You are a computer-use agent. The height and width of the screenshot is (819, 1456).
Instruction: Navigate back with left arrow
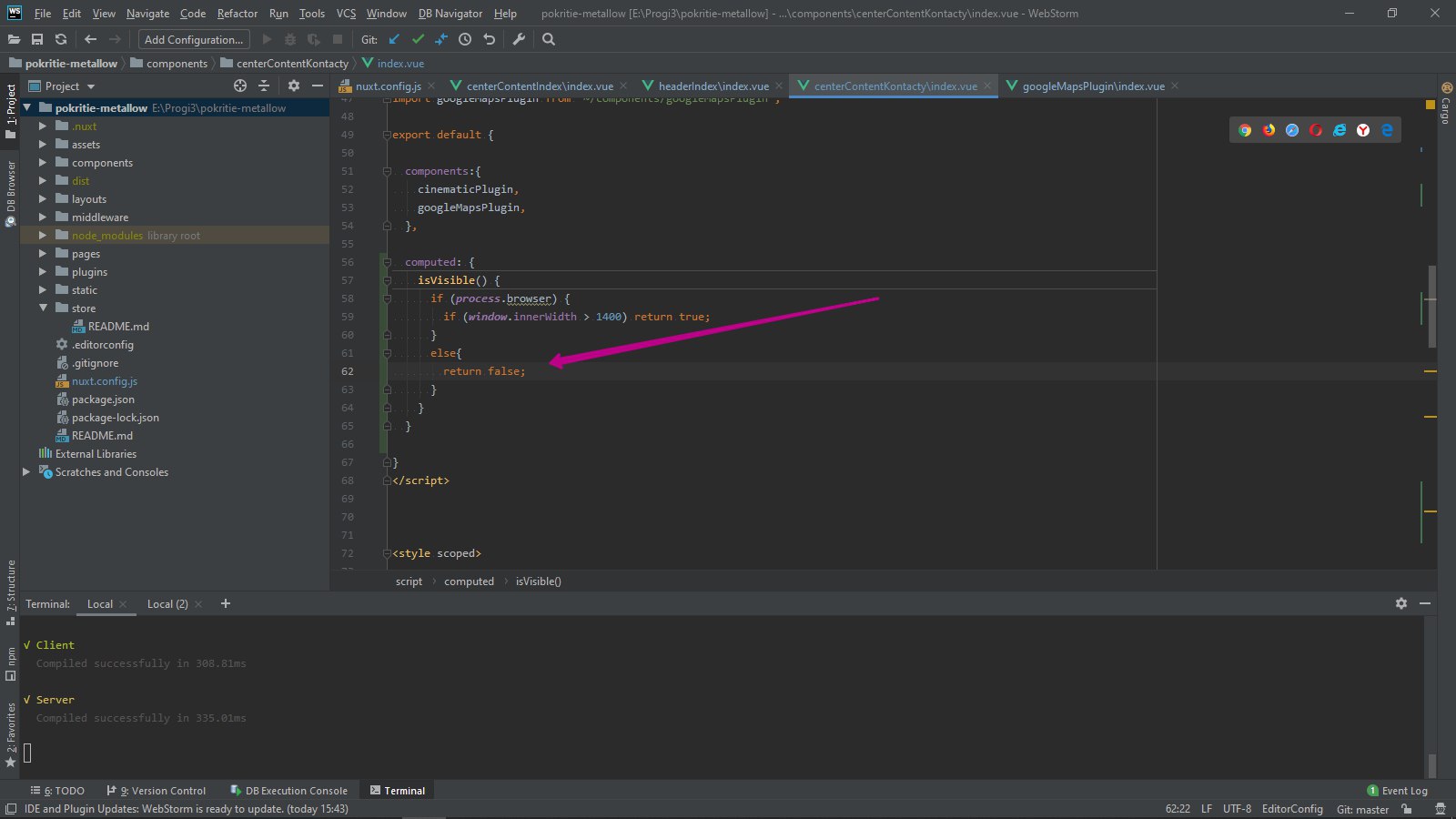(x=90, y=39)
